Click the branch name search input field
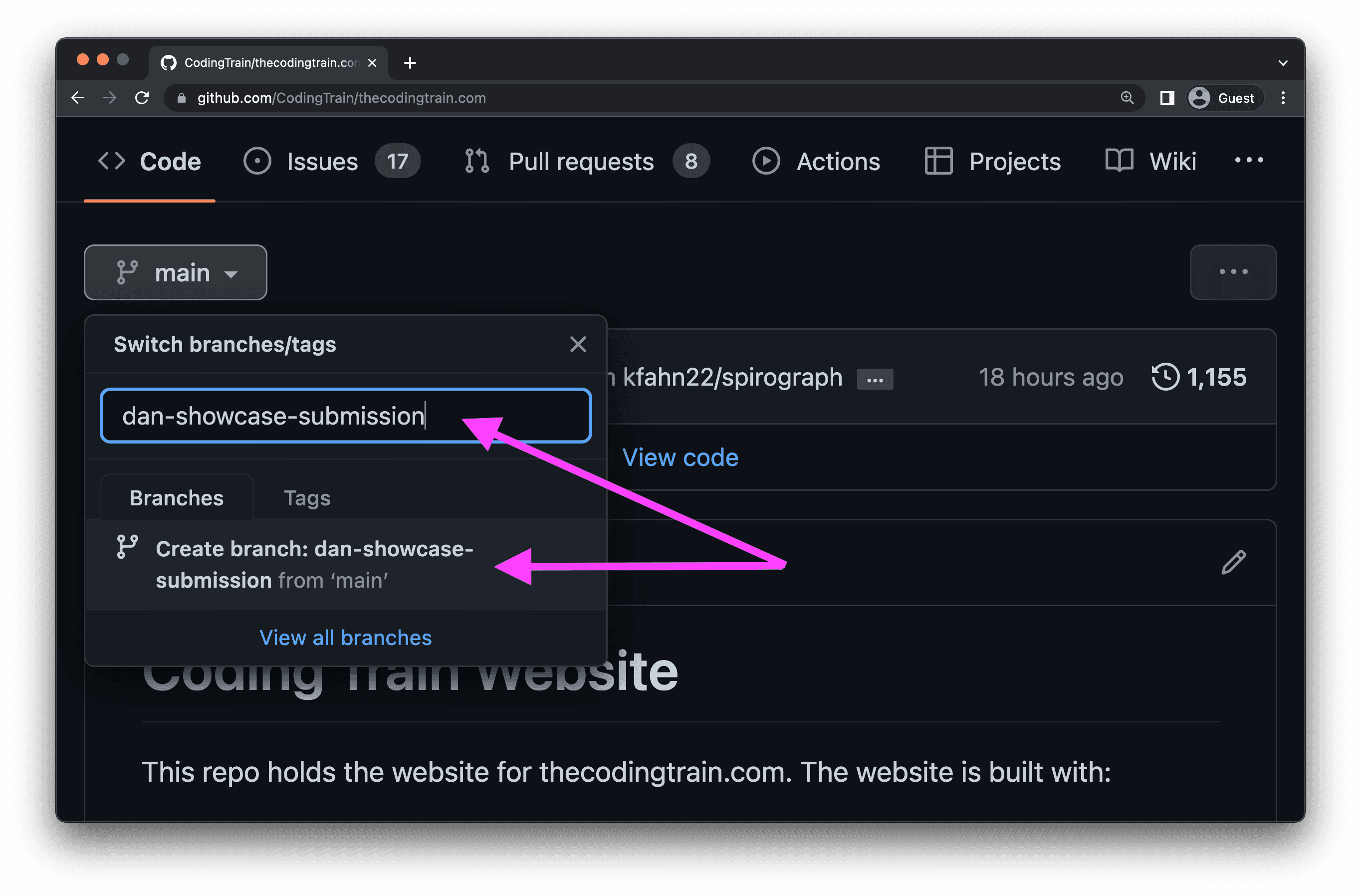The width and height of the screenshot is (1361, 896). [x=345, y=416]
